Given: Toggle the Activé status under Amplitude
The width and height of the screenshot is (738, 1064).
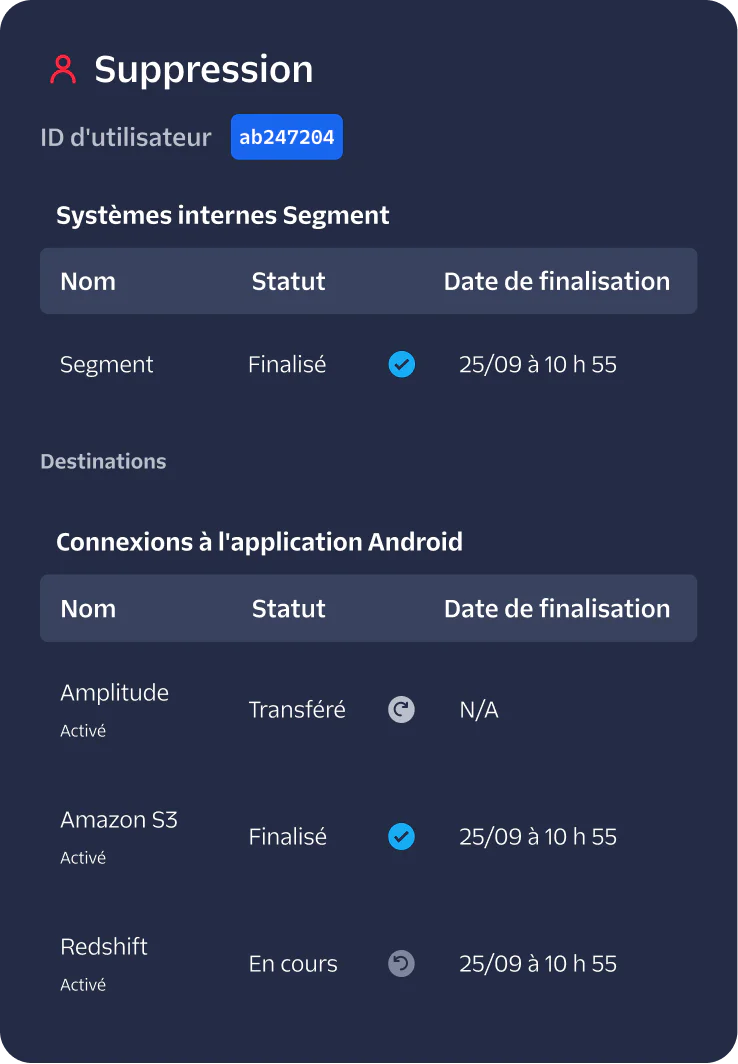Looking at the screenshot, I should [82, 730].
